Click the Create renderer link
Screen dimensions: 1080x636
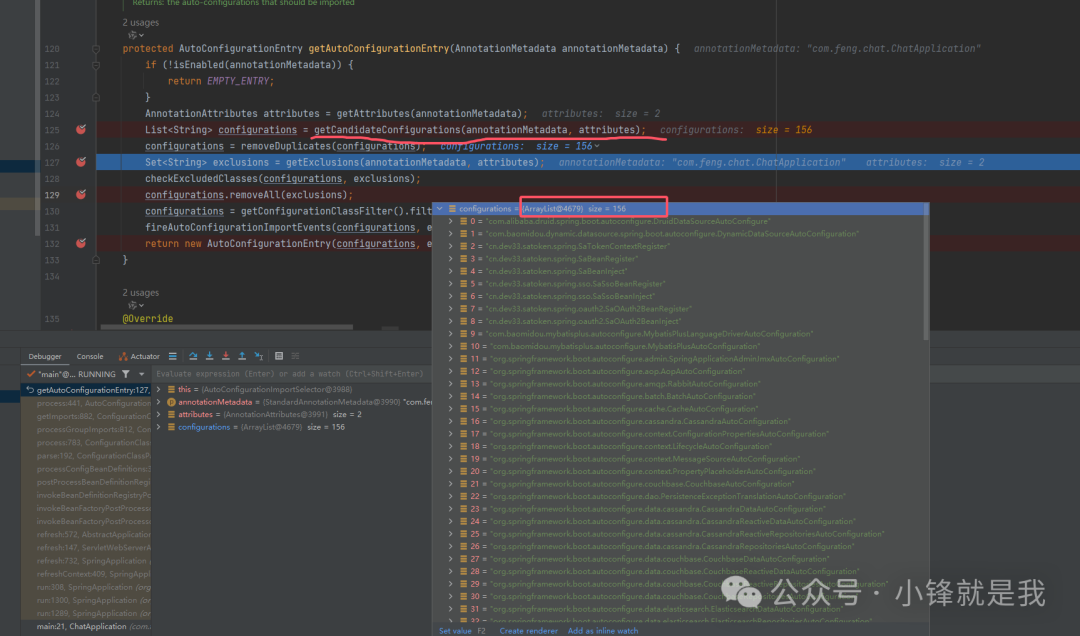point(527,631)
